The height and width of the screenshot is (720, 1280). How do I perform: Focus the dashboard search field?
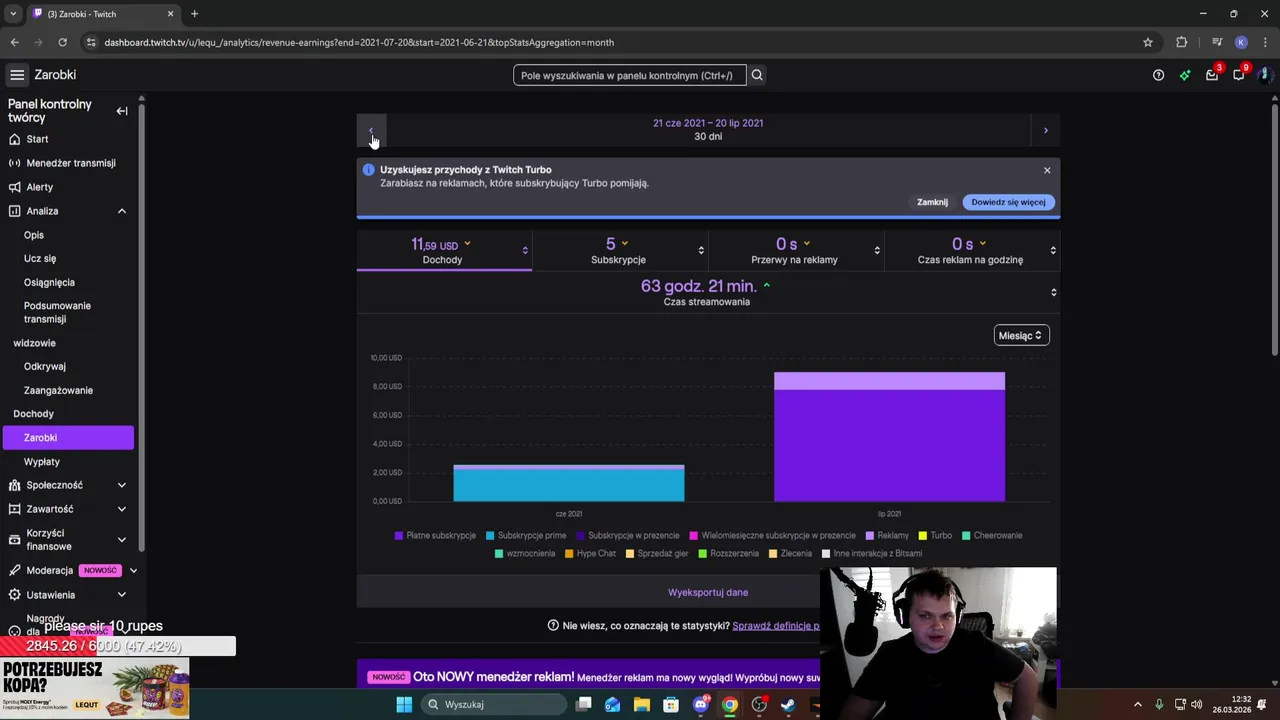point(629,75)
